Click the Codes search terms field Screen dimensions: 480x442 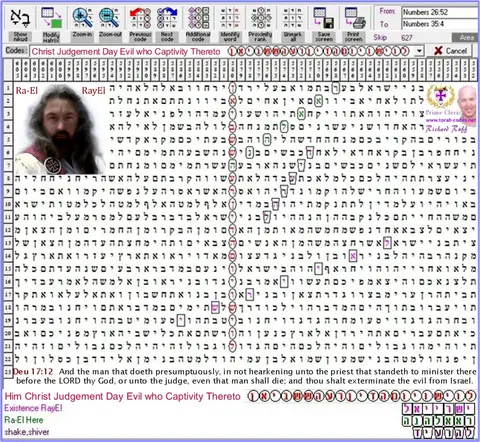[222, 51]
